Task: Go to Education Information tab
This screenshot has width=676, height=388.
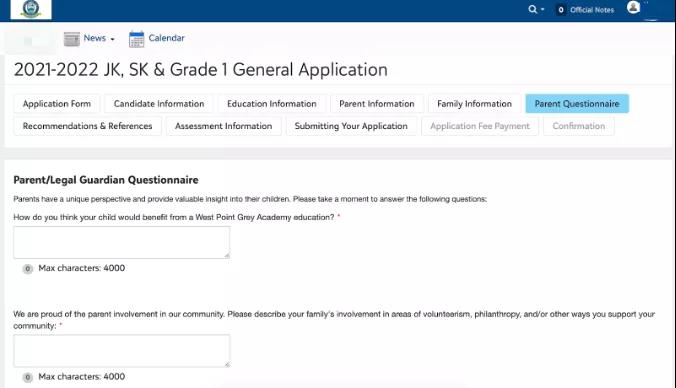Action: (272, 104)
